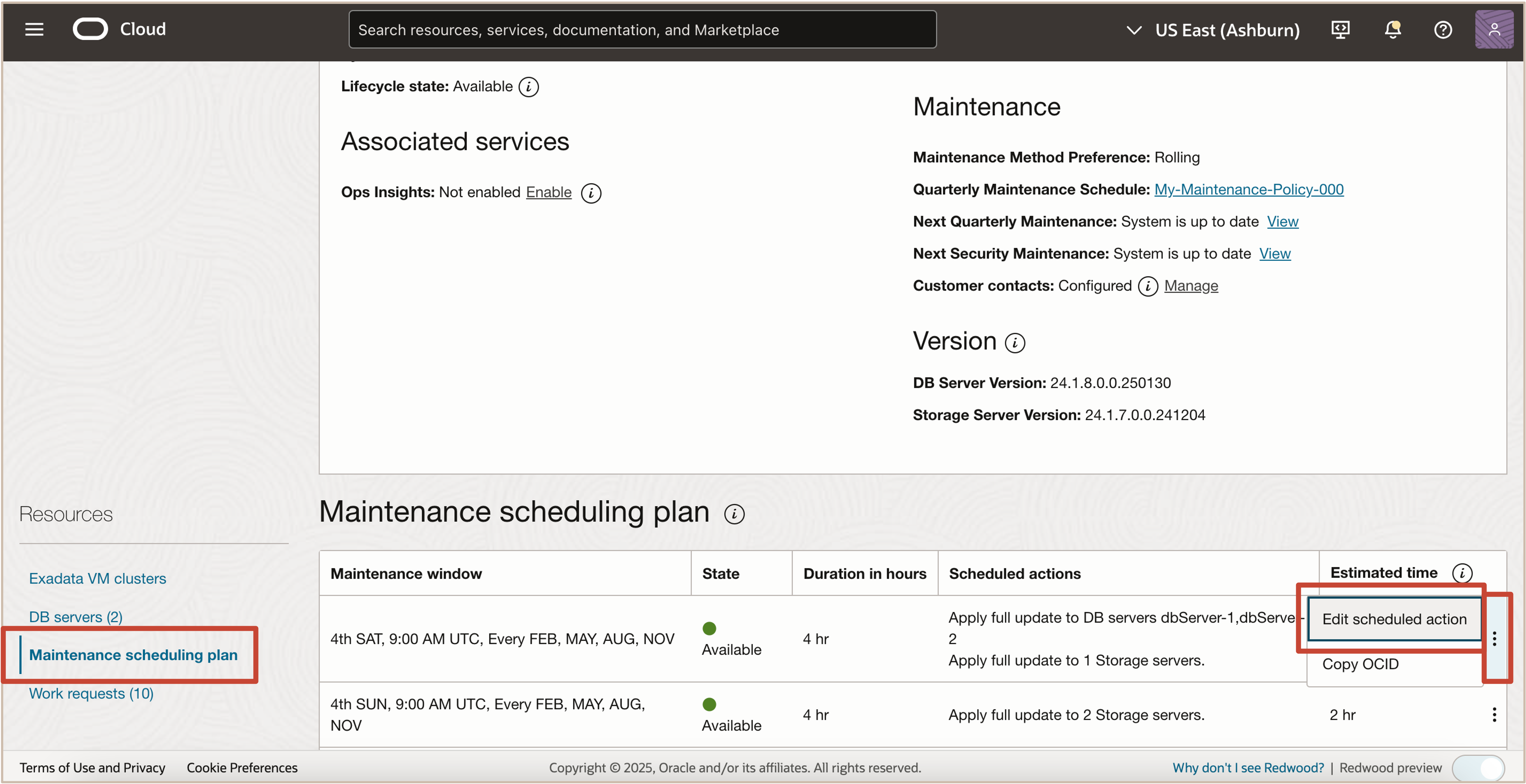Click the Lifecycle state info icon

(x=528, y=87)
